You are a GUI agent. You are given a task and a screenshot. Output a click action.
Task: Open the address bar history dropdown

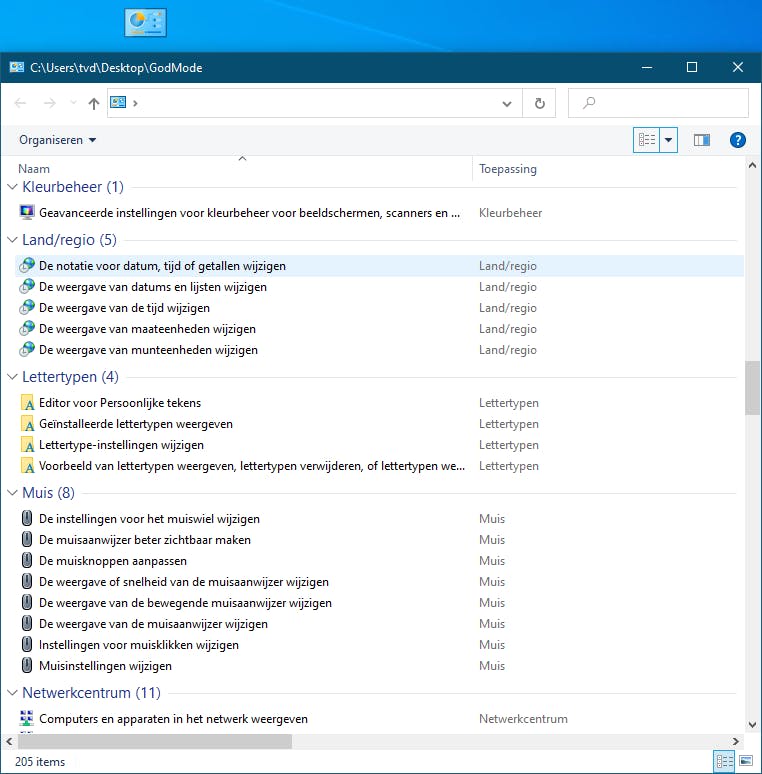click(507, 104)
